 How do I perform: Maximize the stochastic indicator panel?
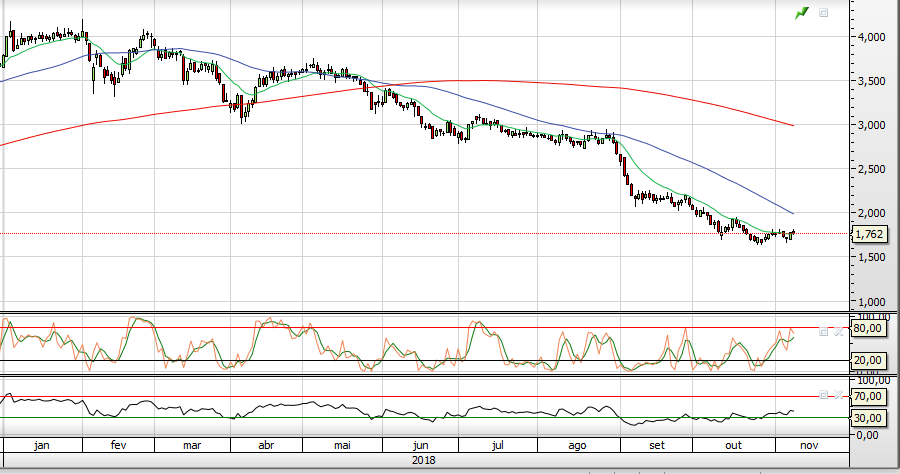pyautogui.click(x=824, y=331)
